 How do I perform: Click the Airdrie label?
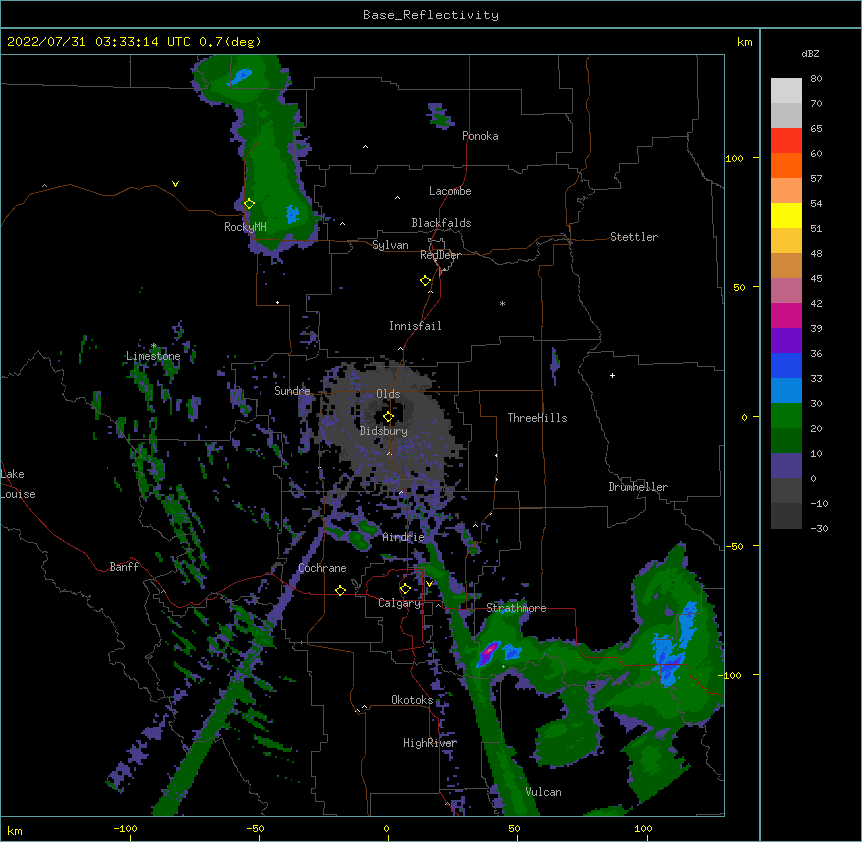pyautogui.click(x=404, y=537)
